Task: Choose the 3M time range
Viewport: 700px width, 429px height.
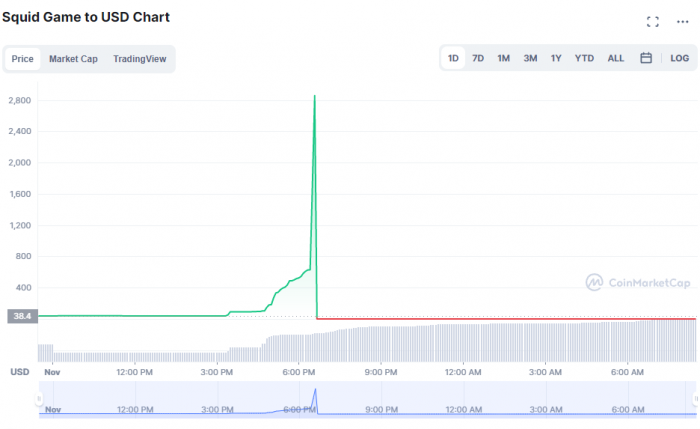Action: 530,58
